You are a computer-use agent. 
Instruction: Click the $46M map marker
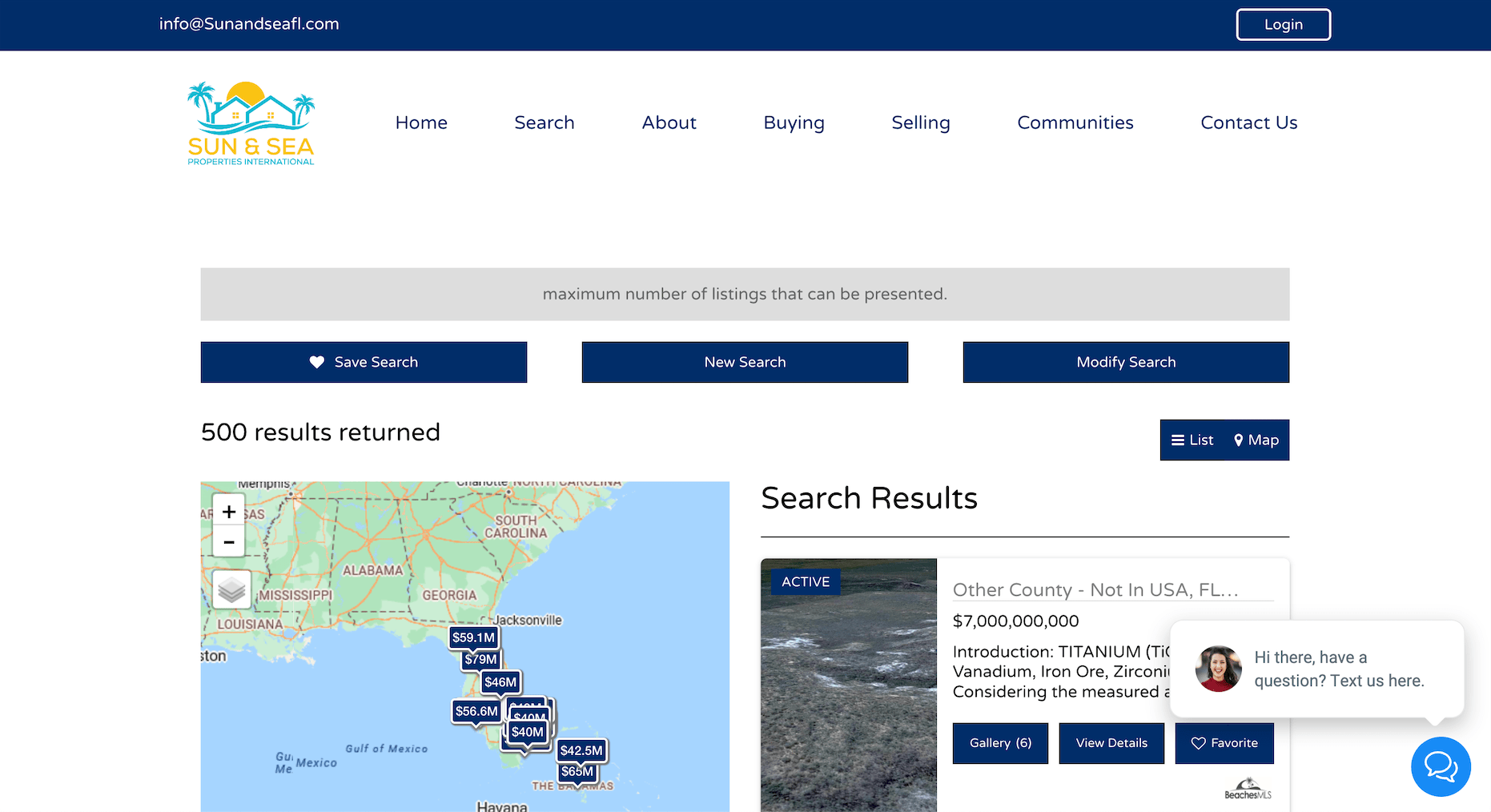point(500,682)
